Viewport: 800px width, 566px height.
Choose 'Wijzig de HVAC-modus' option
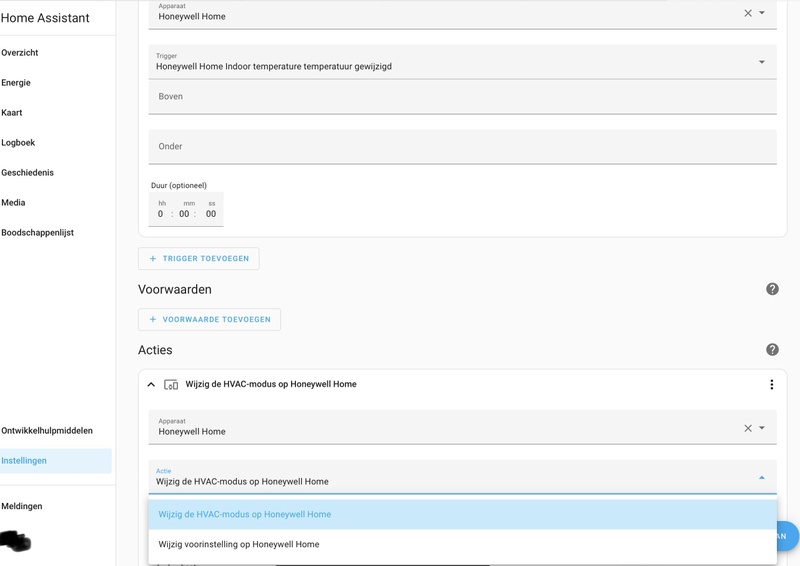[245, 514]
